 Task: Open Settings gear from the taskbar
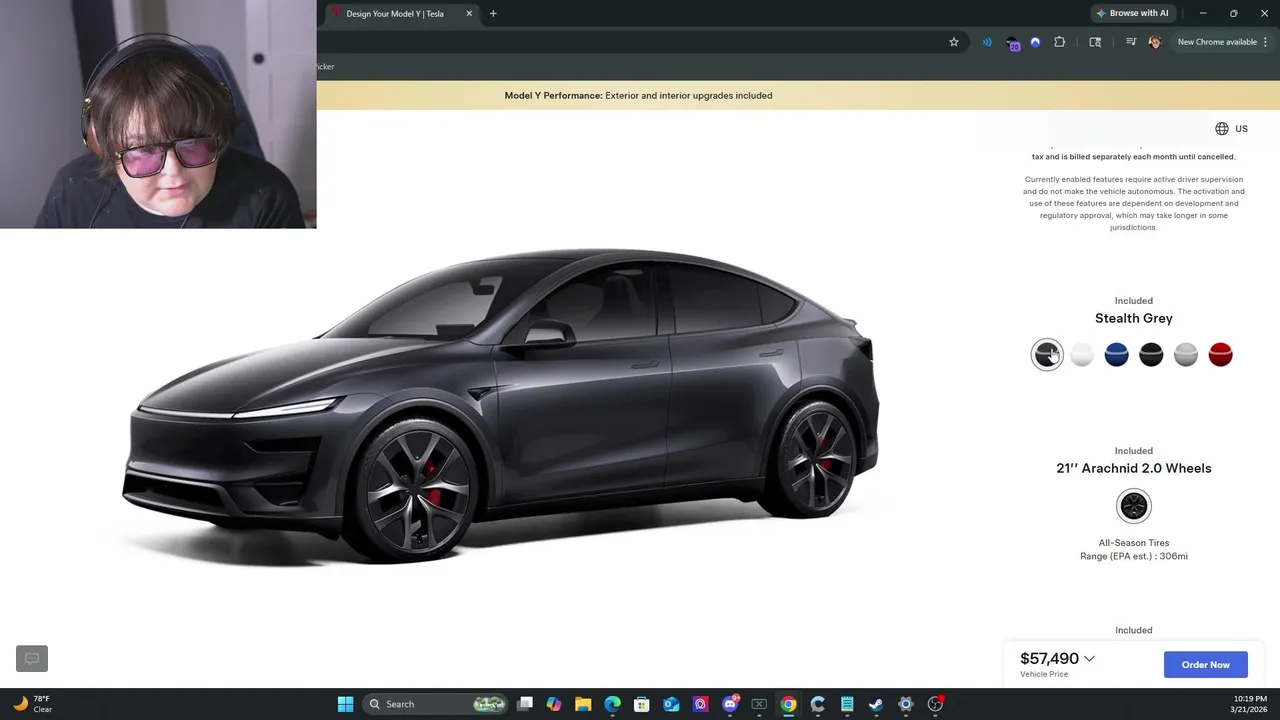[x=905, y=704]
